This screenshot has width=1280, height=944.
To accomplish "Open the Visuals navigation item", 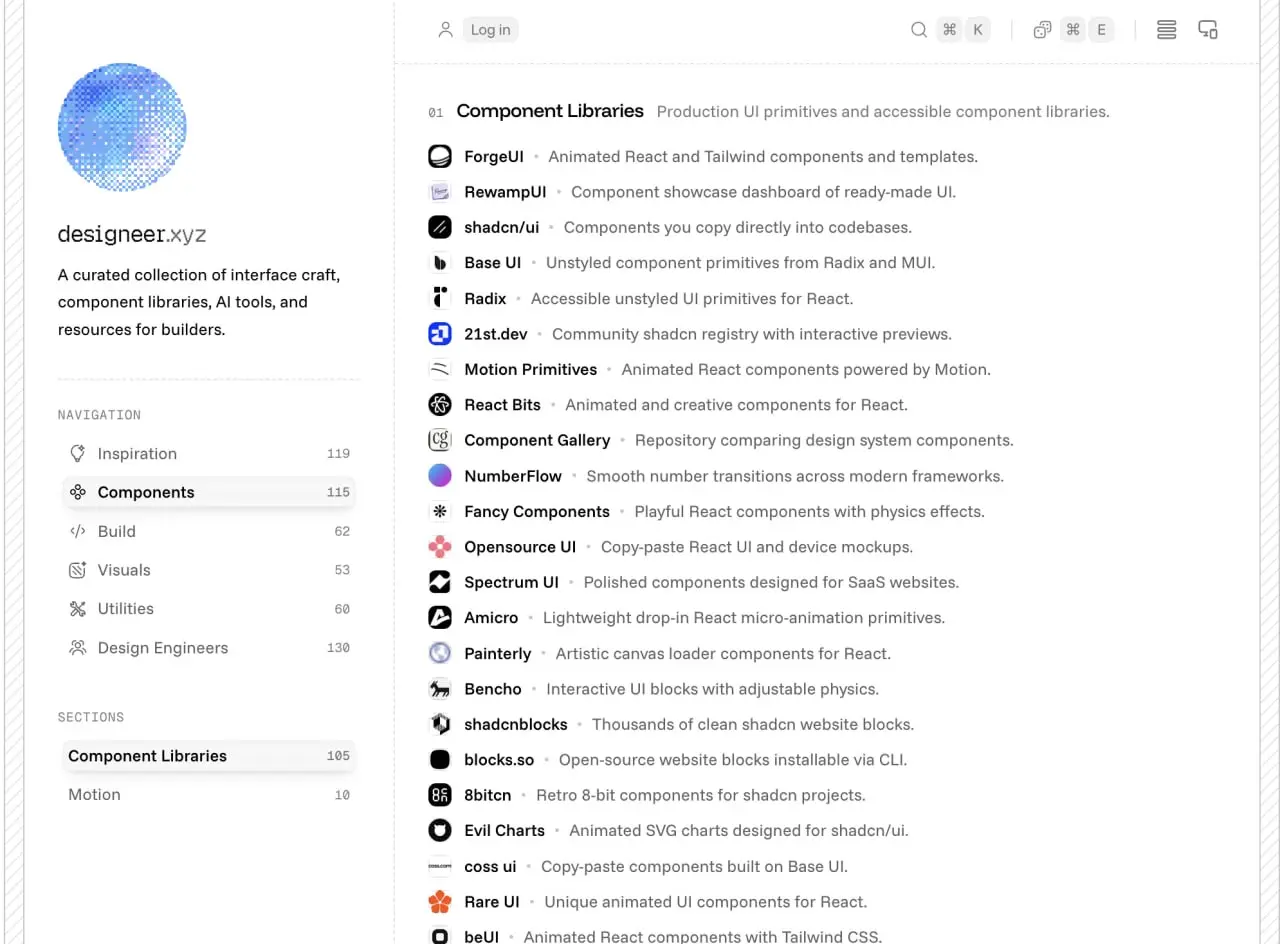I will [209, 570].
